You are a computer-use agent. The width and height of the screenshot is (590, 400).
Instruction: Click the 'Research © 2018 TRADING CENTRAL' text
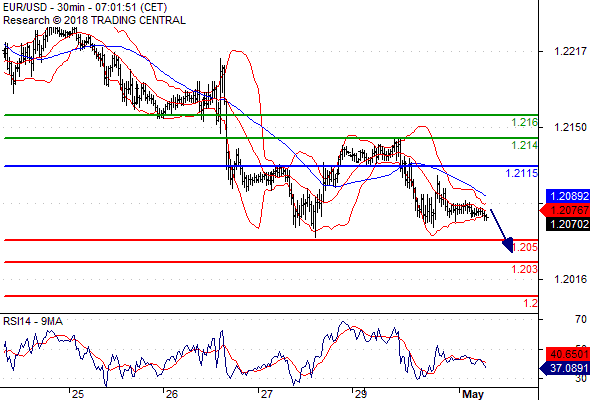click(94, 20)
